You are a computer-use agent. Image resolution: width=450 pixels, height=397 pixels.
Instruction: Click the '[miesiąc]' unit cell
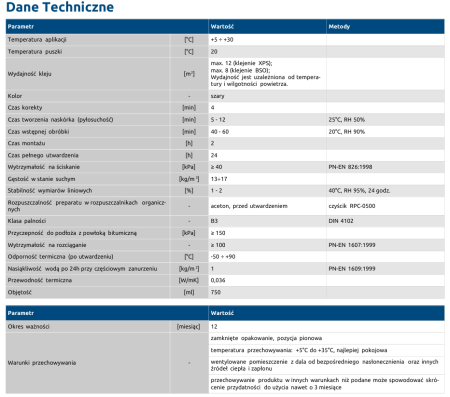[x=189, y=327]
